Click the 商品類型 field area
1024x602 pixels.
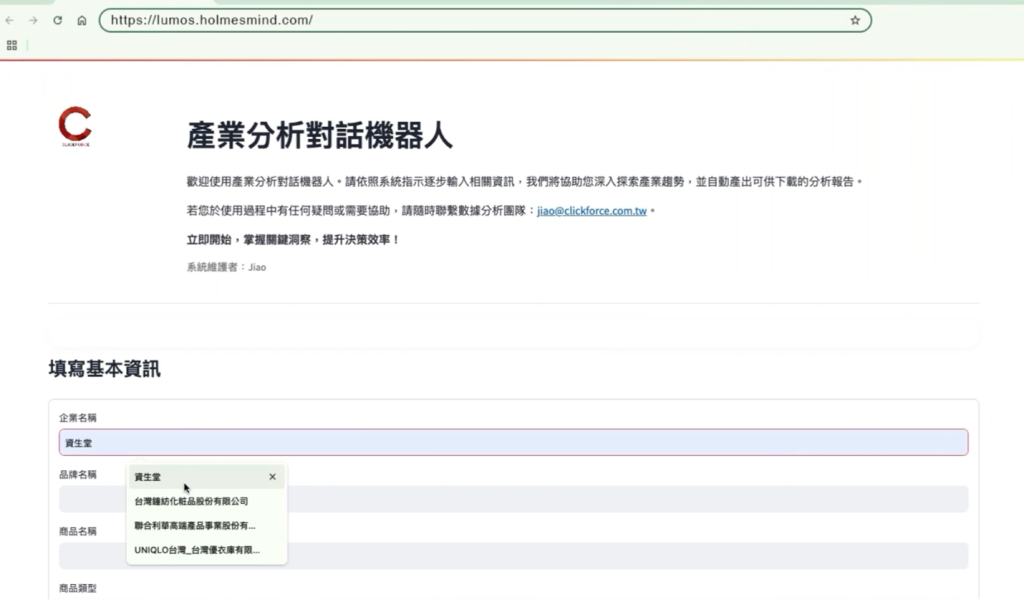coord(80,588)
